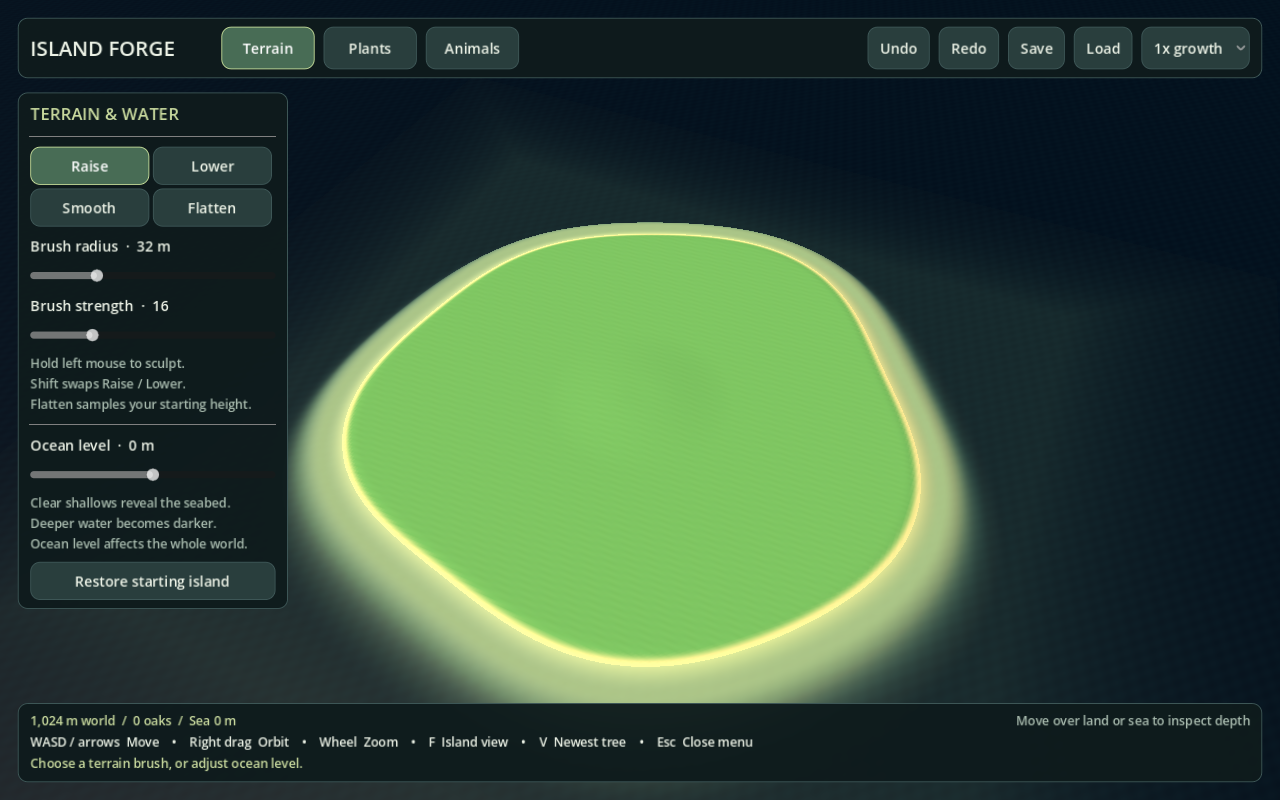This screenshot has width=1280, height=800.
Task: Click the Redo button
Action: click(968, 48)
